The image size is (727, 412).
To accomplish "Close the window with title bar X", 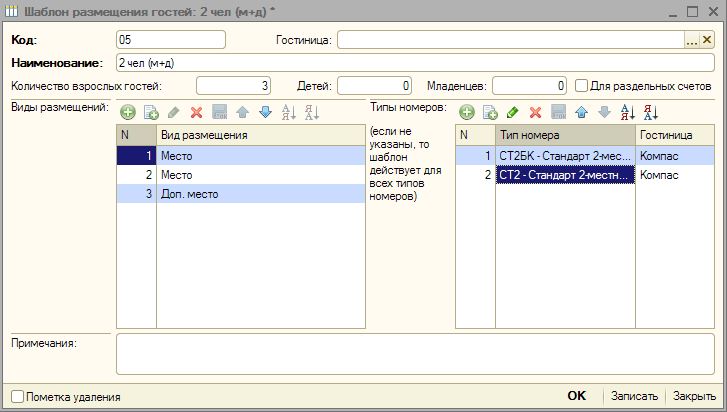I will coord(713,11).
